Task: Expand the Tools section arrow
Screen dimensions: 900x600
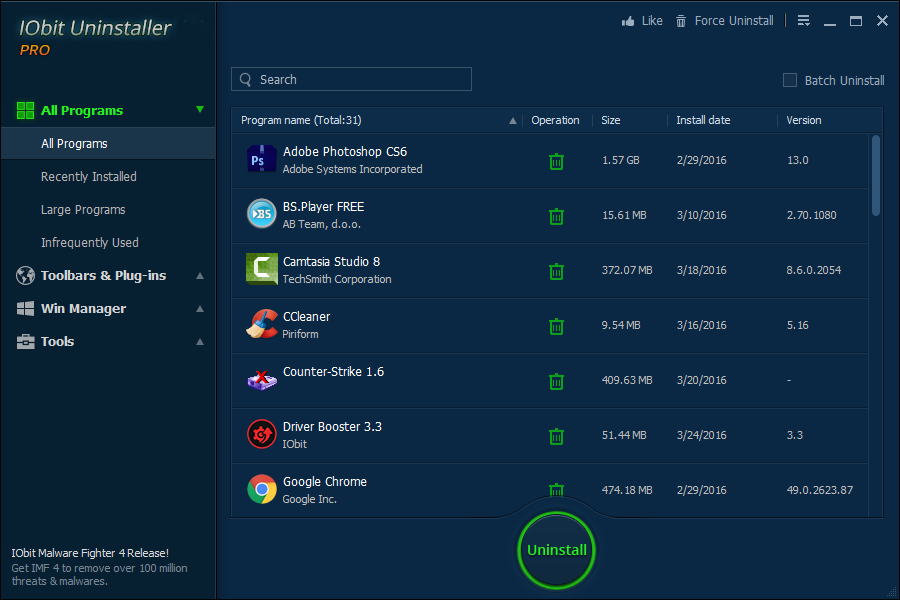Action: click(x=200, y=342)
